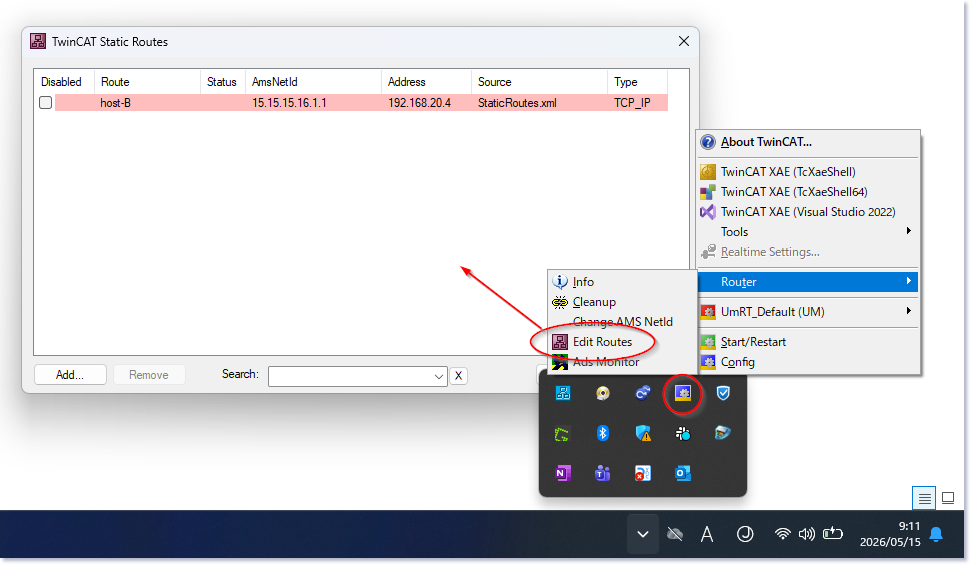Image resolution: width=975 pixels, height=569 pixels.
Task: Open Outlook from the tray overflow
Action: pyautogui.click(x=683, y=473)
